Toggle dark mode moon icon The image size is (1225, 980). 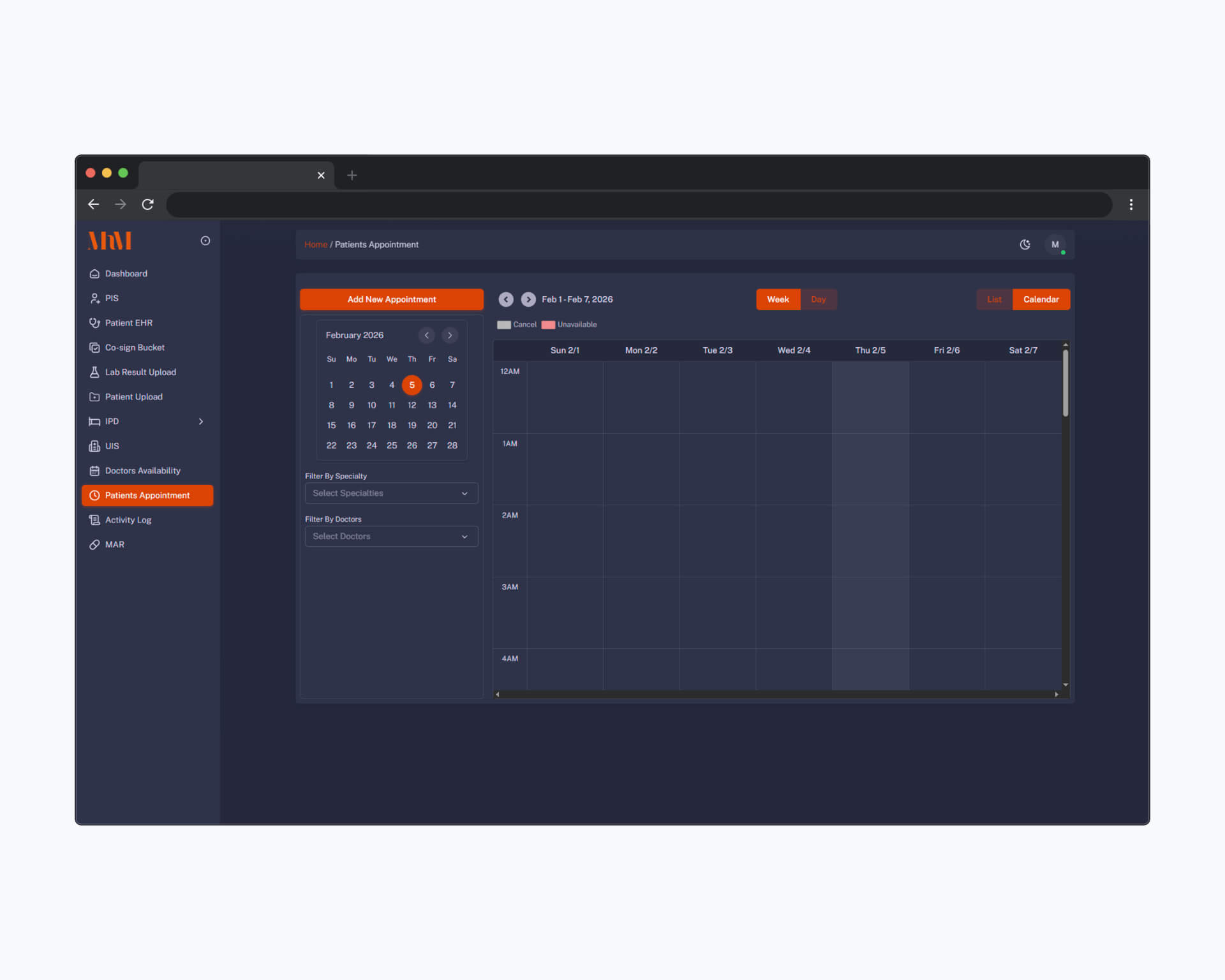pyautogui.click(x=1025, y=244)
